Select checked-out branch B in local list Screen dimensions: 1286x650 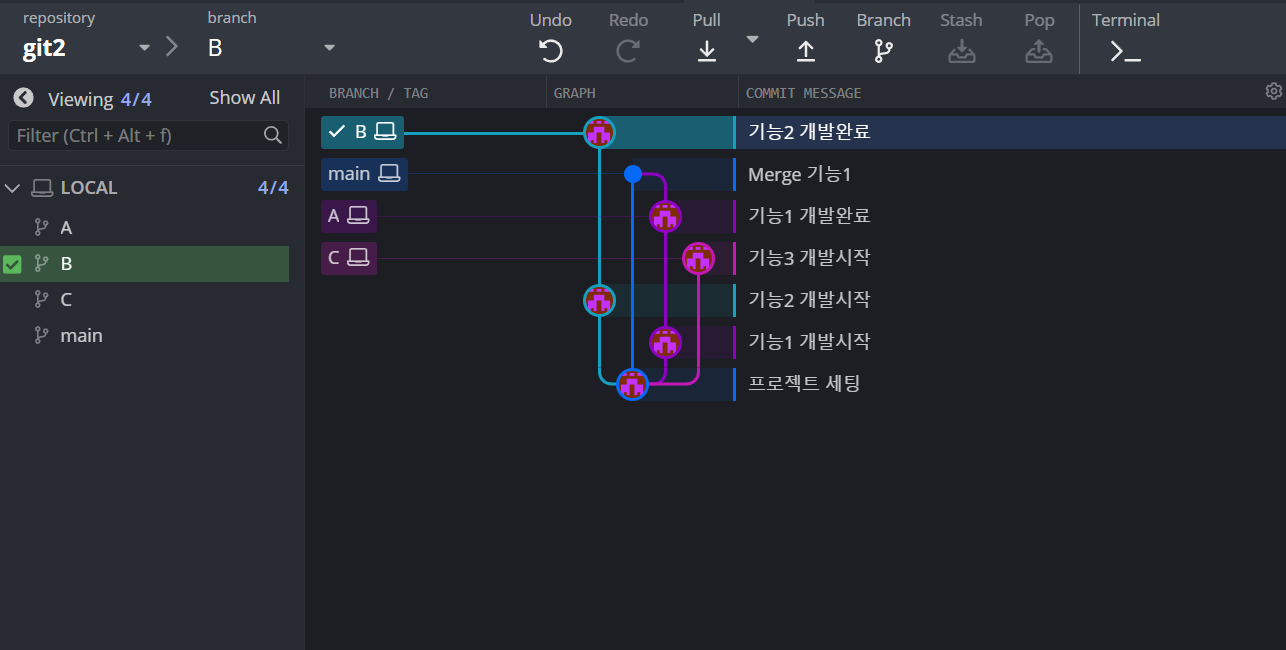(x=145, y=264)
